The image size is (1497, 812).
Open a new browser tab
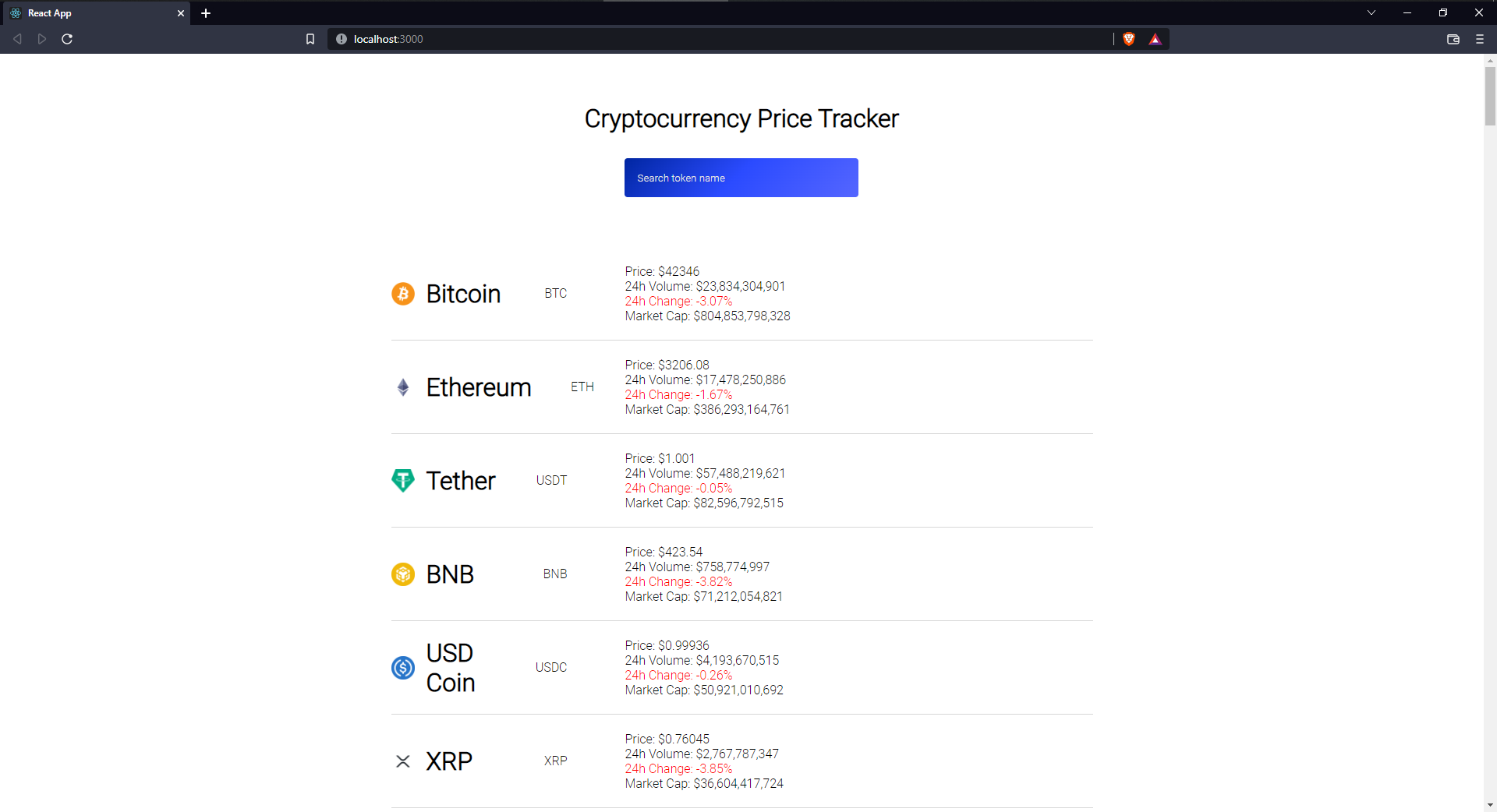coord(206,13)
